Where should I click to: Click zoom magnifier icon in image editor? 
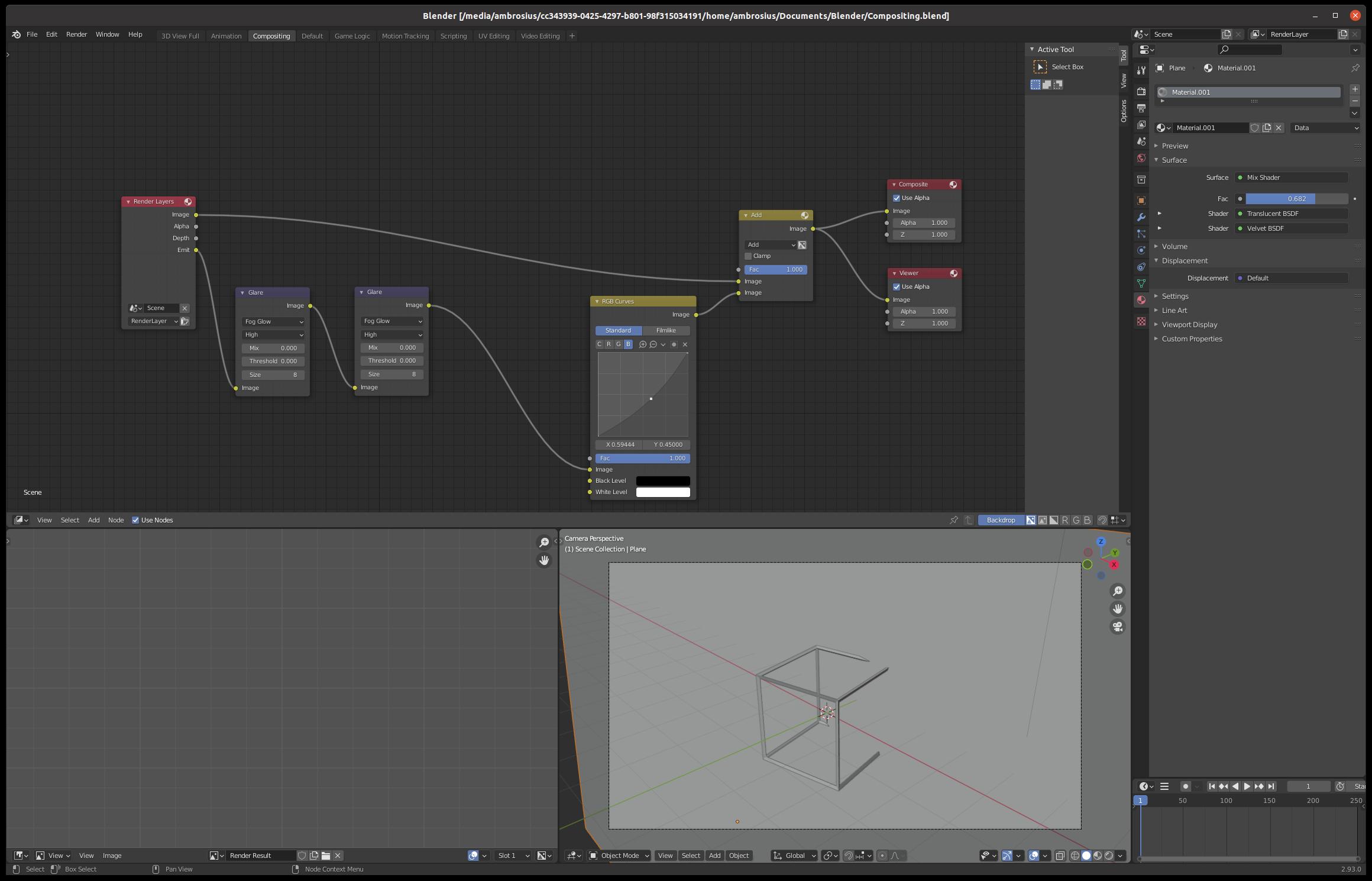(543, 543)
